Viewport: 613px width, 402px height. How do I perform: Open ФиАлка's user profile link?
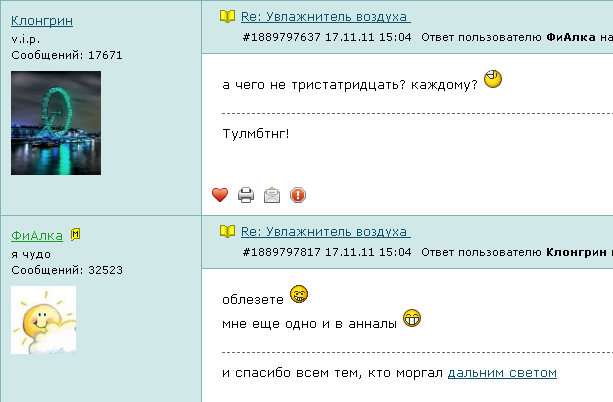tap(37, 235)
